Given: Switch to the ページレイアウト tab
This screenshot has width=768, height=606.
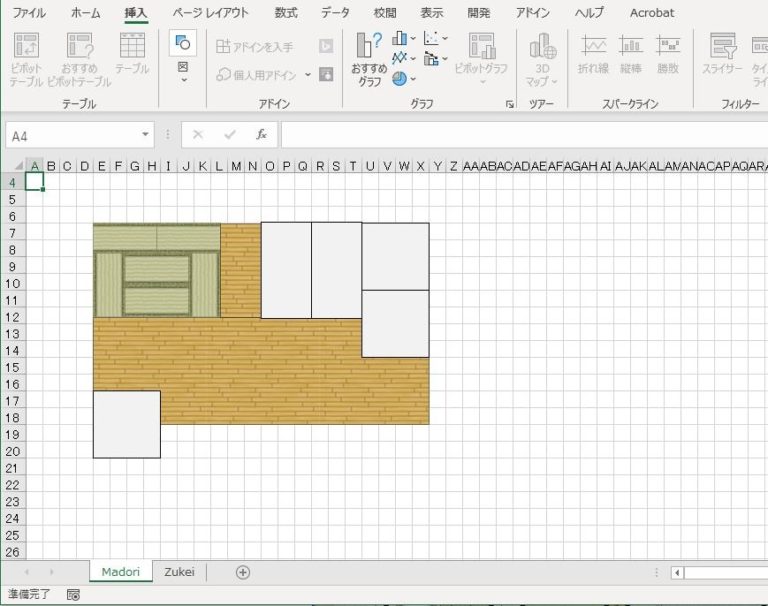Looking at the screenshot, I should 210,13.
